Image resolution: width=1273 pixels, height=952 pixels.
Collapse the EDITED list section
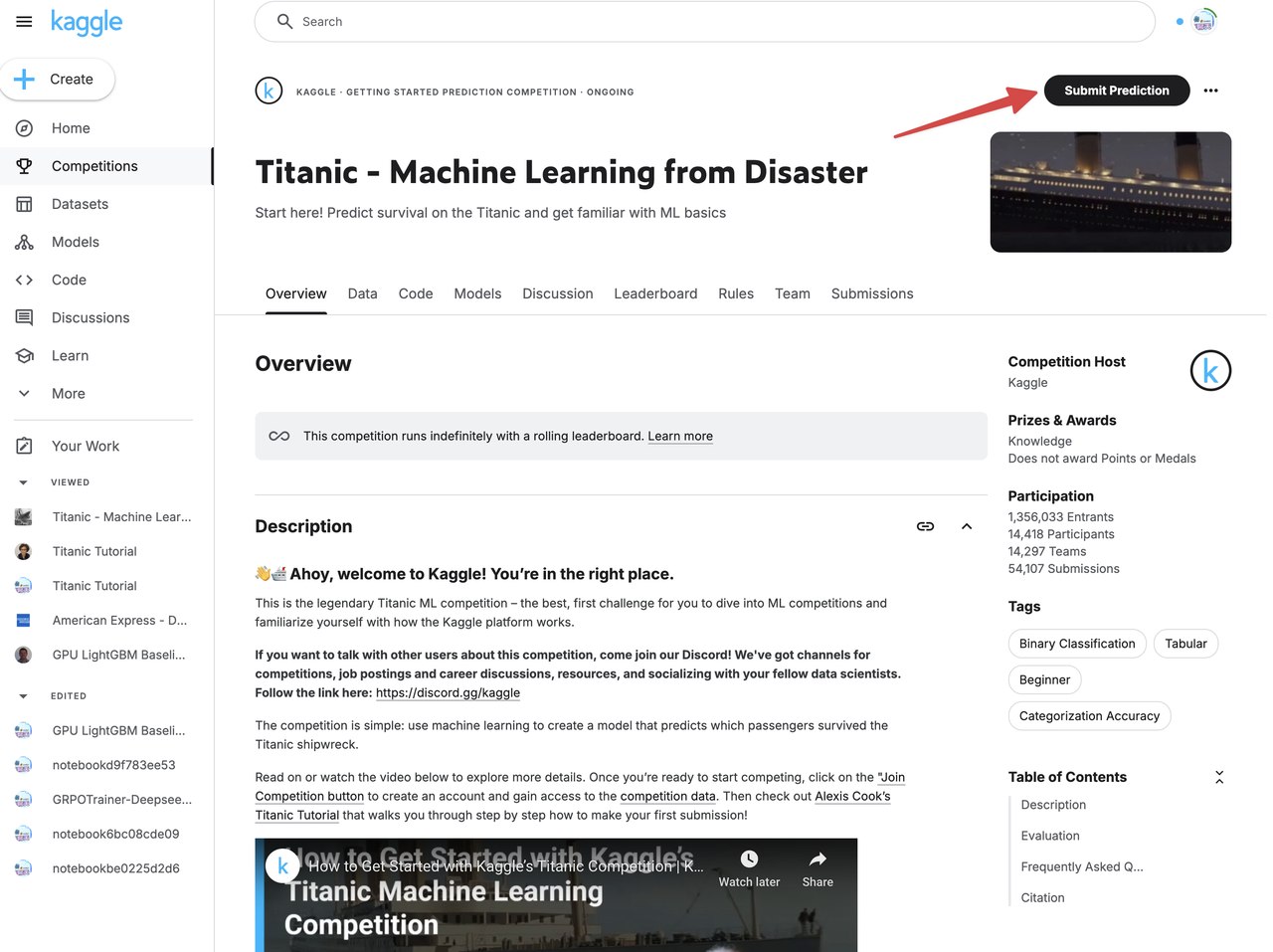24,696
